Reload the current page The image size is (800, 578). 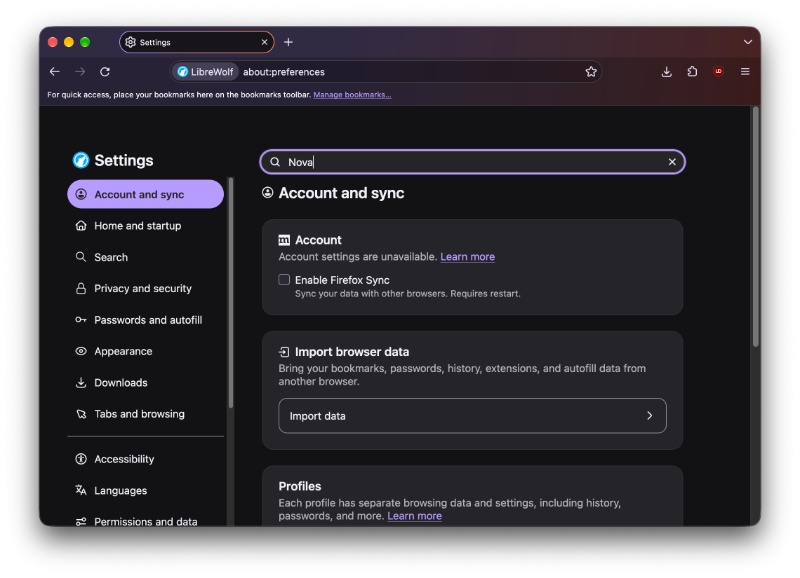tap(105, 72)
